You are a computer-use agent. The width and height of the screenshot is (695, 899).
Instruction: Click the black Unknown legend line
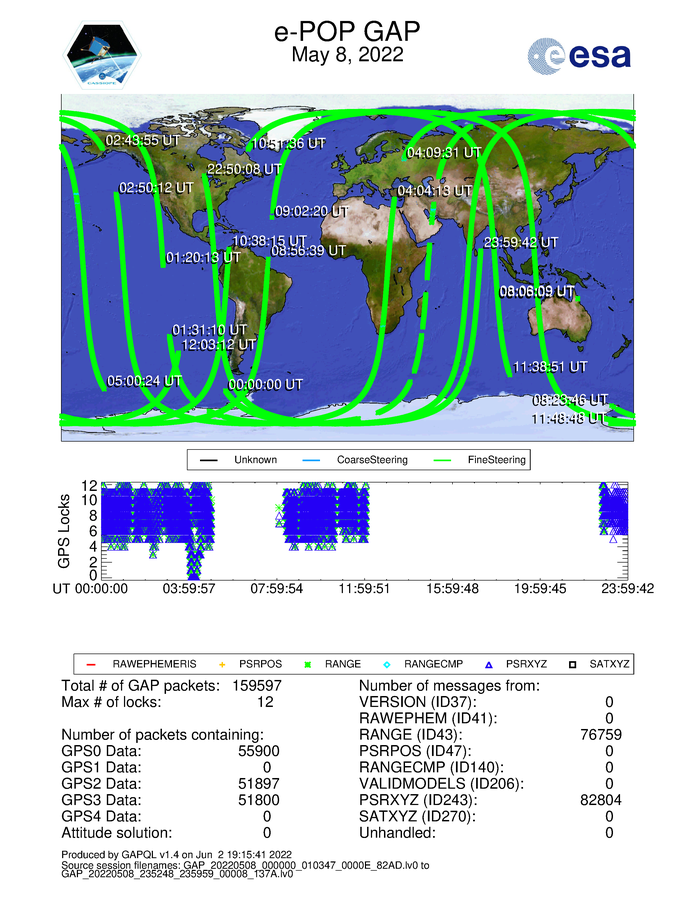[x=208, y=460]
